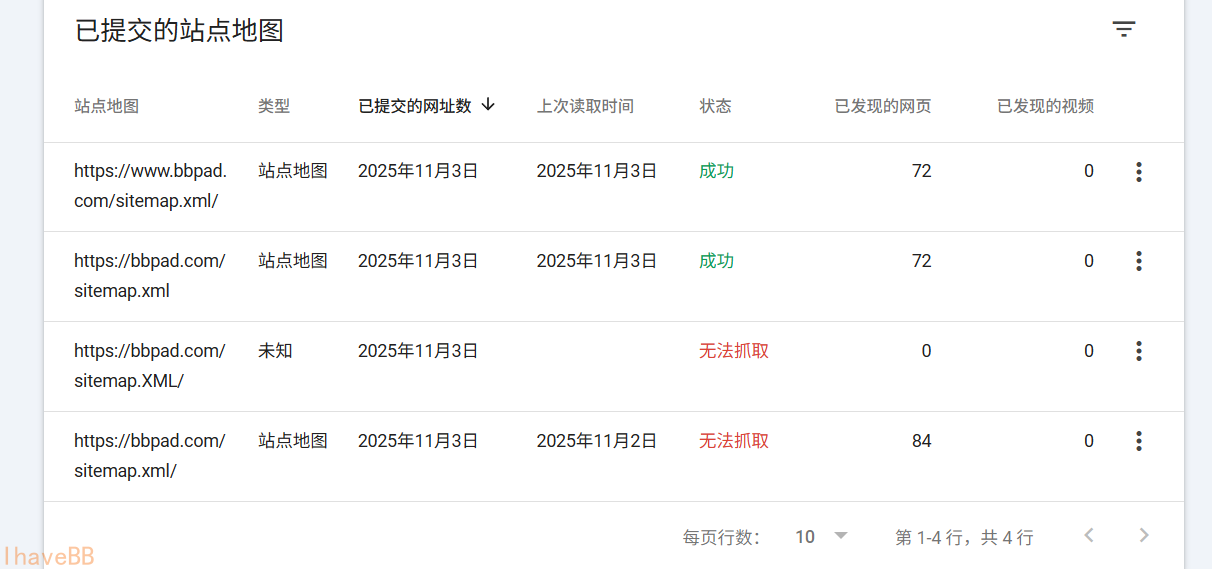Viewport: 1212px width, 569px height.
Task: Click the 已发现的网页 column header
Action: (x=883, y=106)
